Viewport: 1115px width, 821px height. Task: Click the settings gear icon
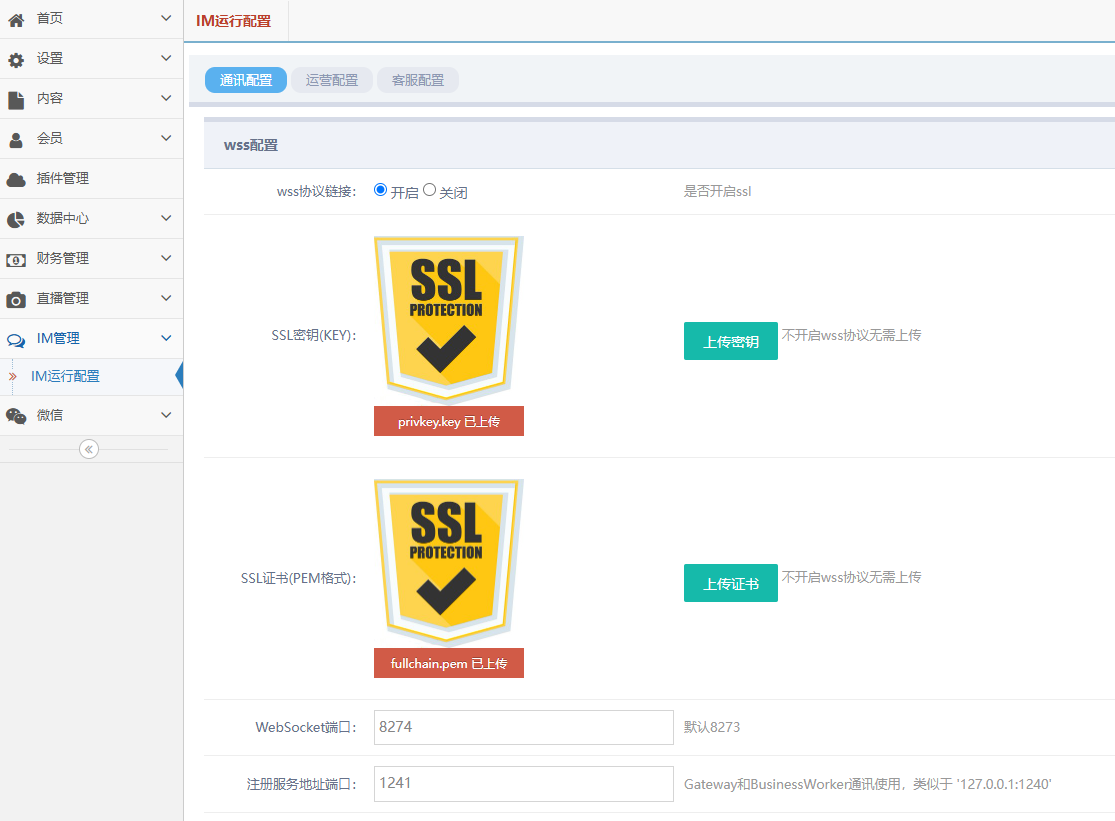[x=16, y=60]
